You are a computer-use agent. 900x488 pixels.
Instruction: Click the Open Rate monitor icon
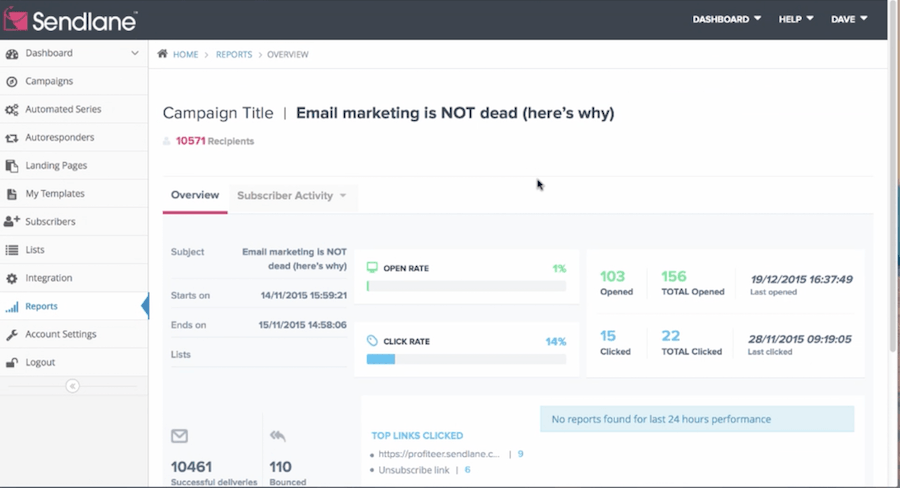(x=372, y=268)
